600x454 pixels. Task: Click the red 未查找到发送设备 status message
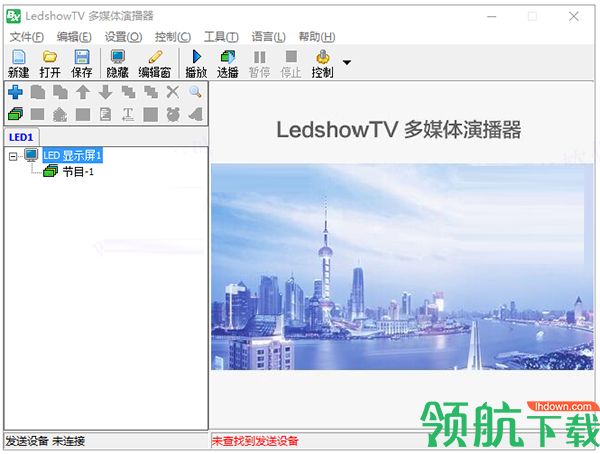click(255, 441)
